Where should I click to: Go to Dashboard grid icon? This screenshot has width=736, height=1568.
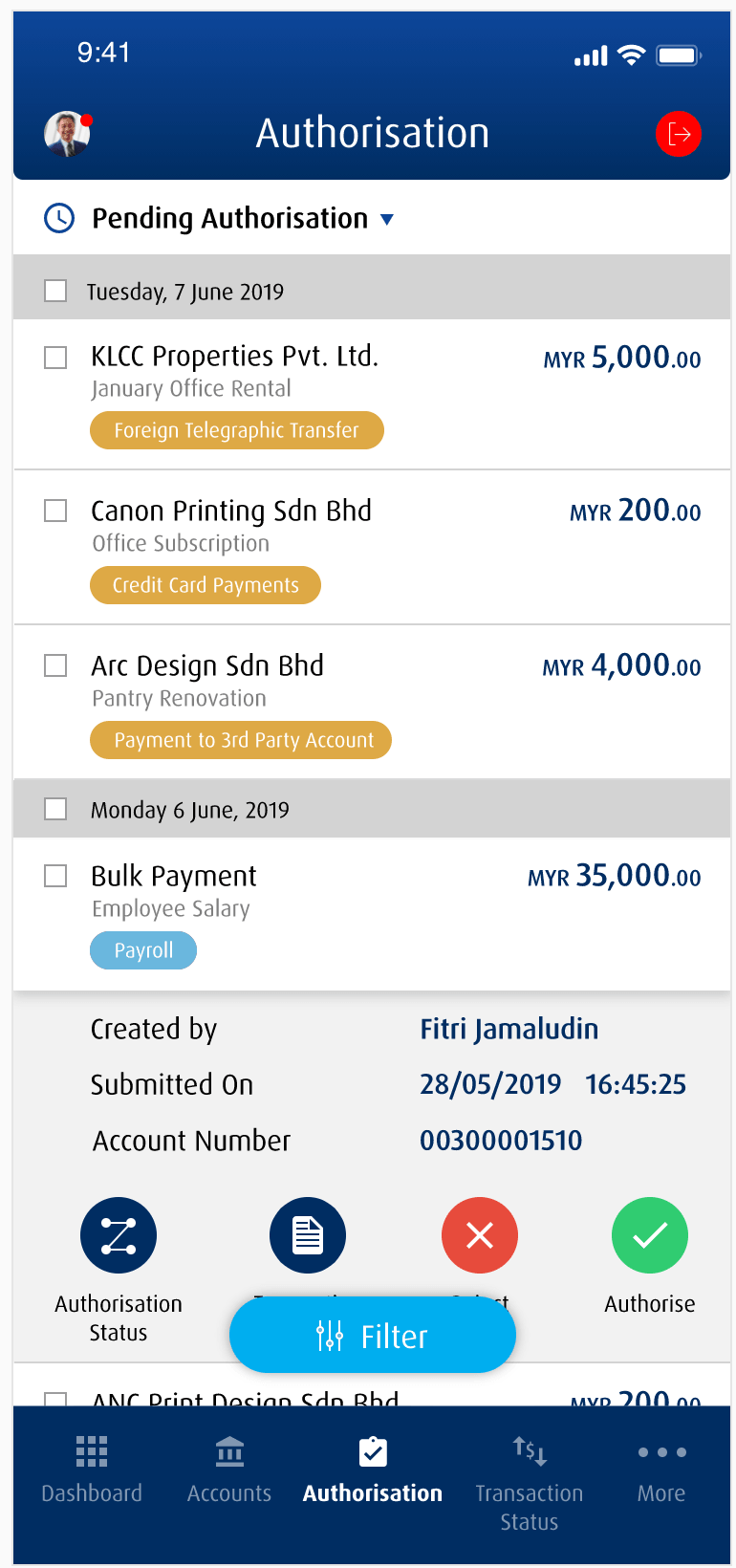point(92,1451)
